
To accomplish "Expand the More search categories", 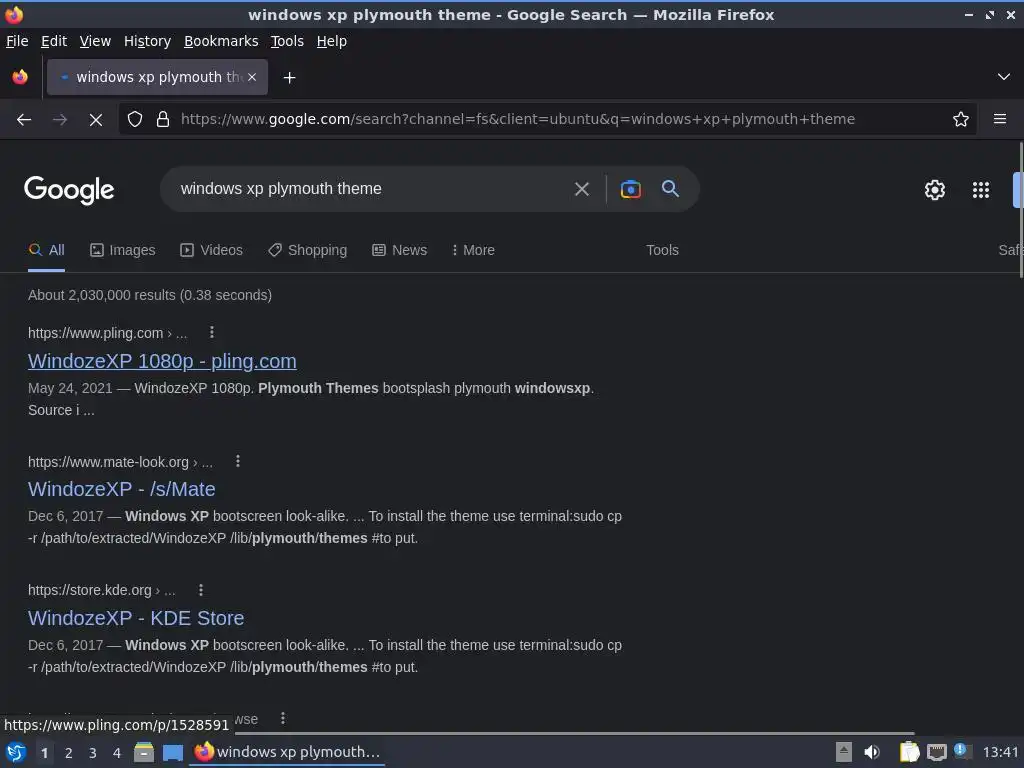I will [473, 250].
